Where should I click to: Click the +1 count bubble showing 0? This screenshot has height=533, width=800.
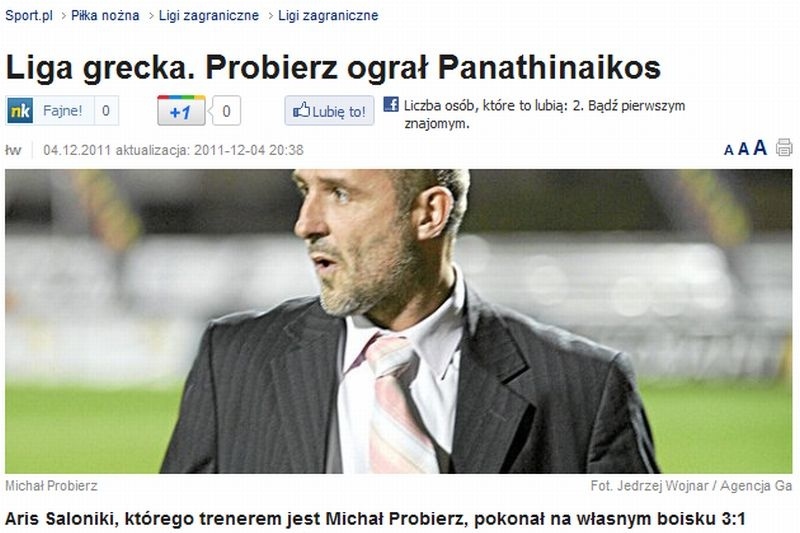pyautogui.click(x=226, y=111)
